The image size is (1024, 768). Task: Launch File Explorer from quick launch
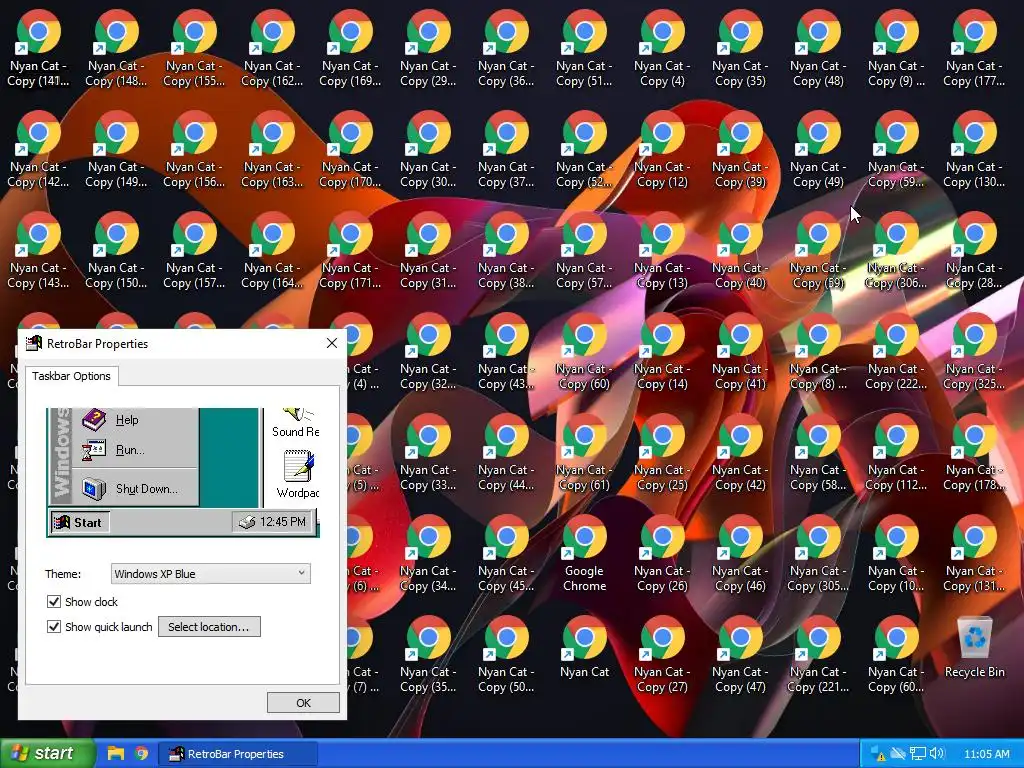116,753
